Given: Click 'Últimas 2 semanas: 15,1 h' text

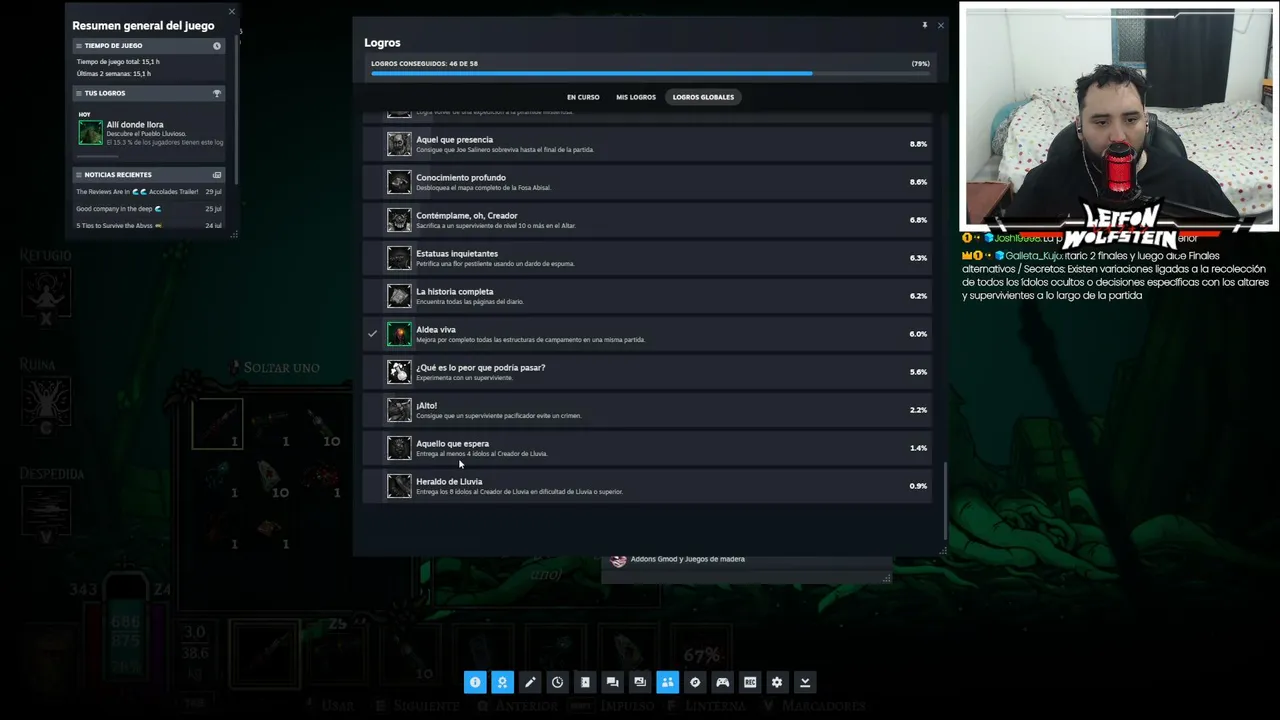Looking at the screenshot, I should (x=114, y=74).
